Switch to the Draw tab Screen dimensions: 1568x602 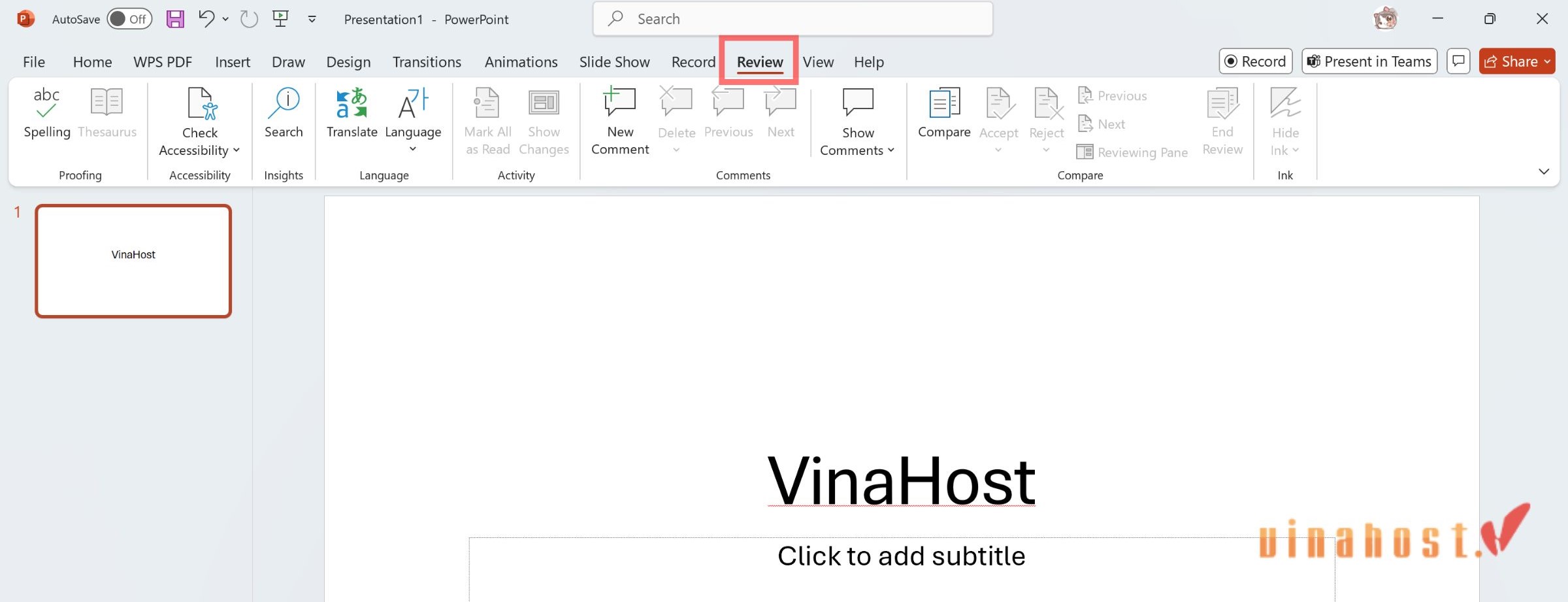[x=288, y=61]
